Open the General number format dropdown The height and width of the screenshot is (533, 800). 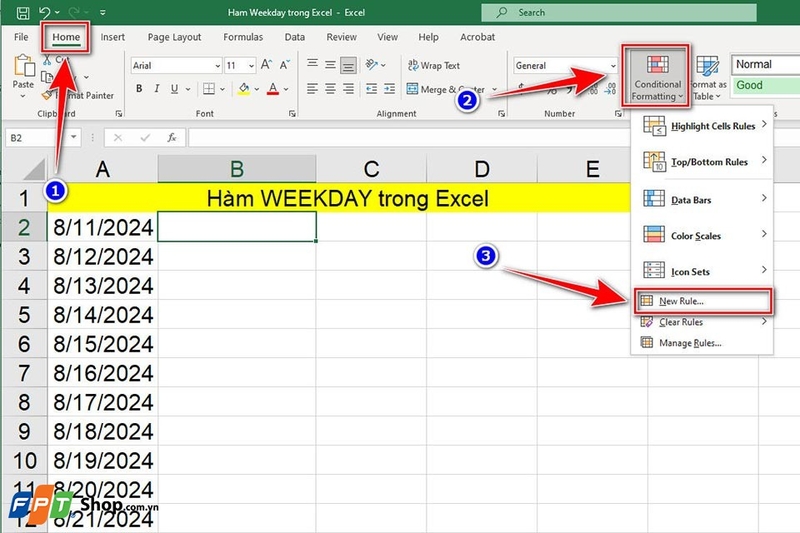click(613, 66)
